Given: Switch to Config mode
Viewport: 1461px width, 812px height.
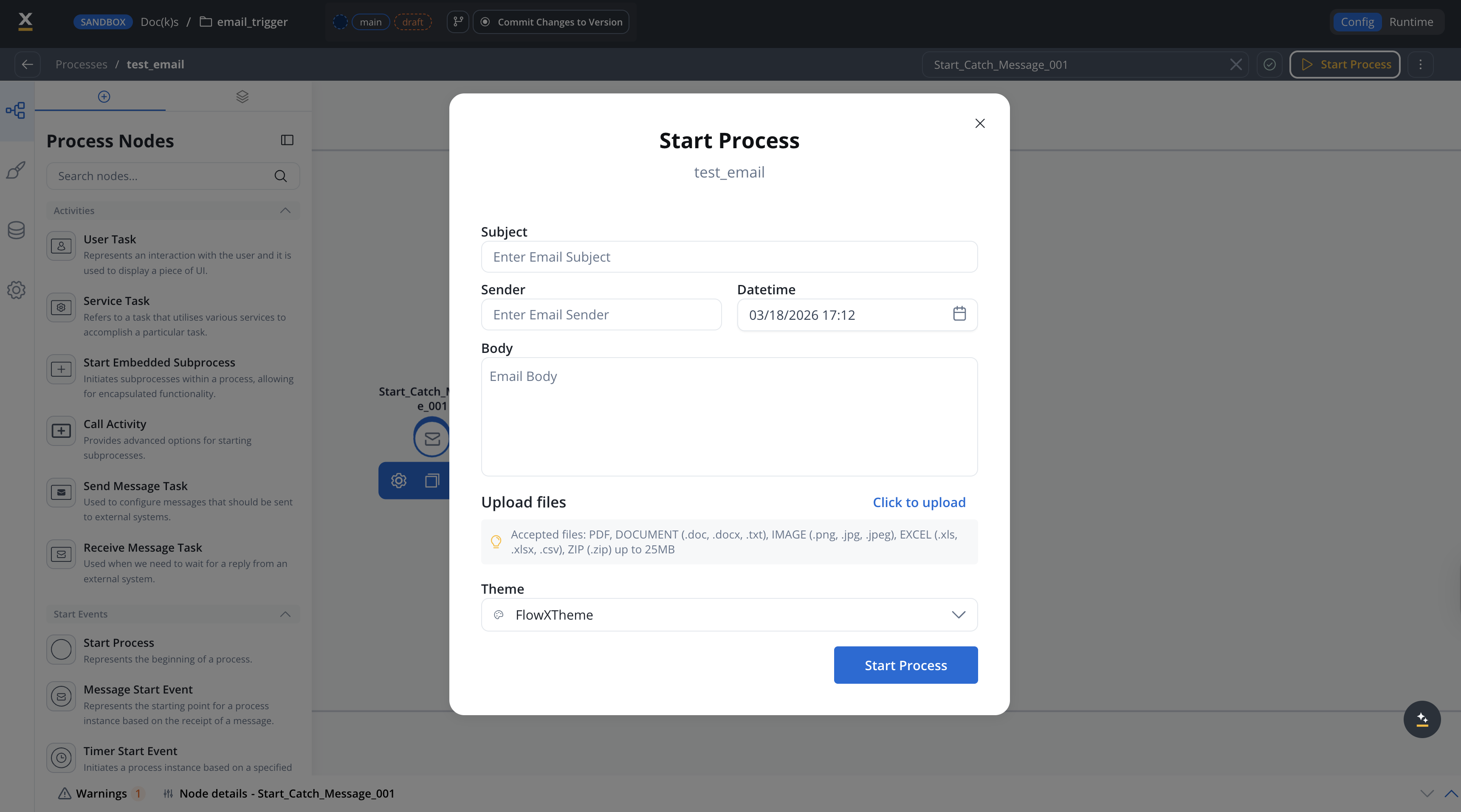Looking at the screenshot, I should pyautogui.click(x=1357, y=22).
